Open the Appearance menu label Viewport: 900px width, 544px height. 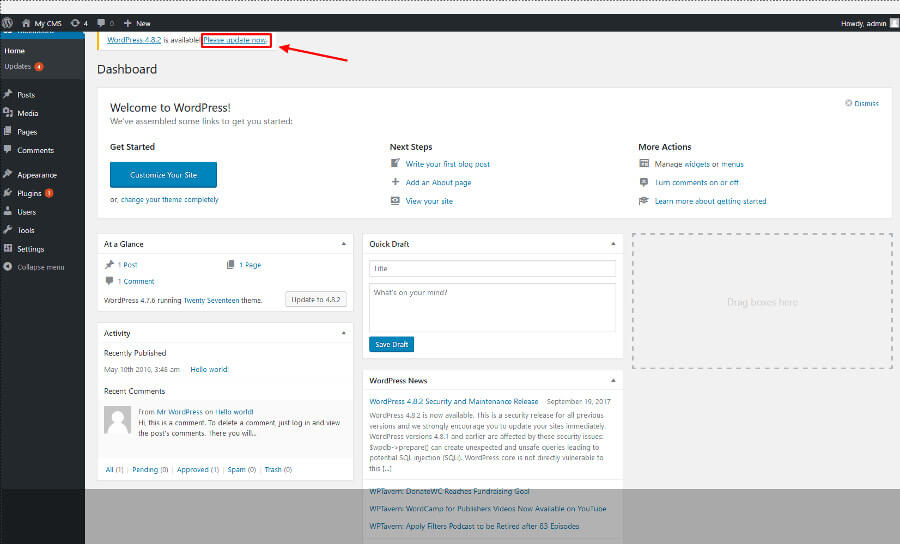[x=37, y=175]
